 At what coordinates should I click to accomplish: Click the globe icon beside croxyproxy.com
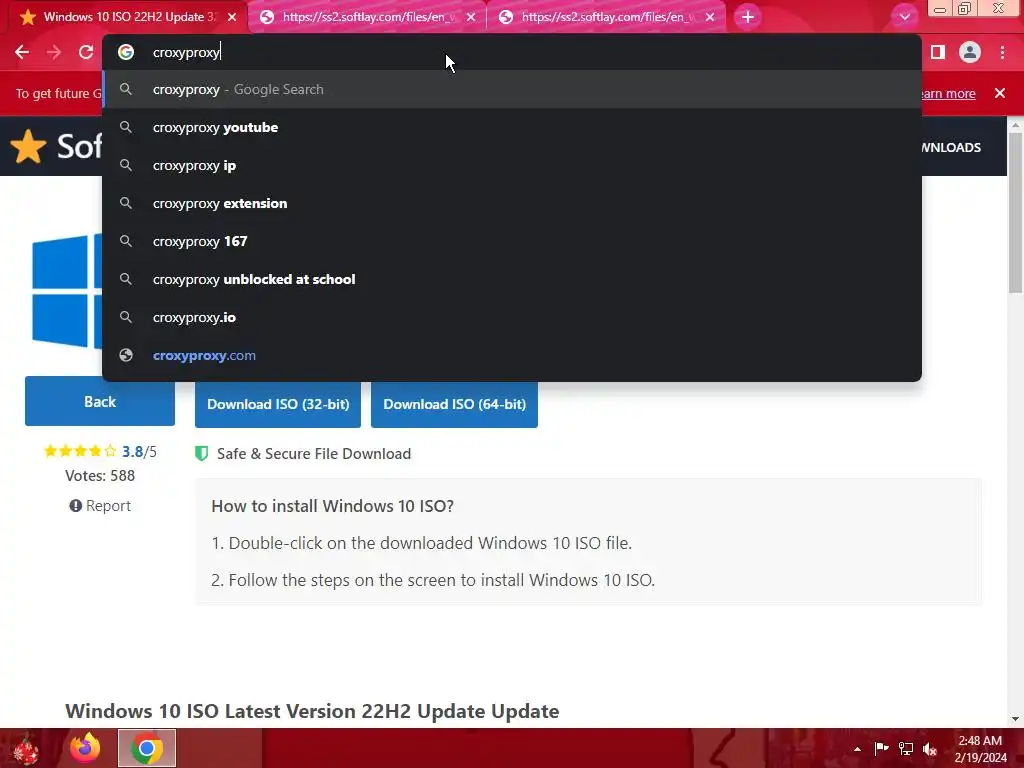(x=126, y=355)
